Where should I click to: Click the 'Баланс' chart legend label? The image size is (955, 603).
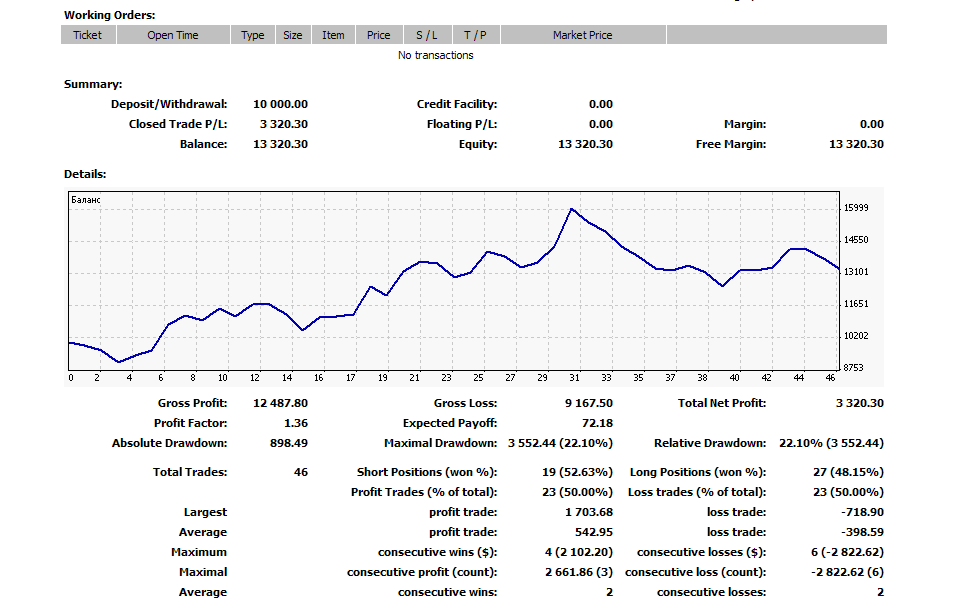86,200
